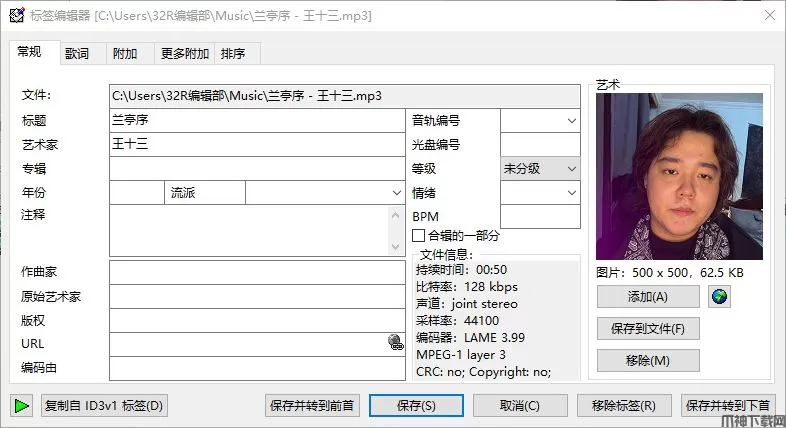Click the 编码器: LAME 3.99 text

pos(470,338)
